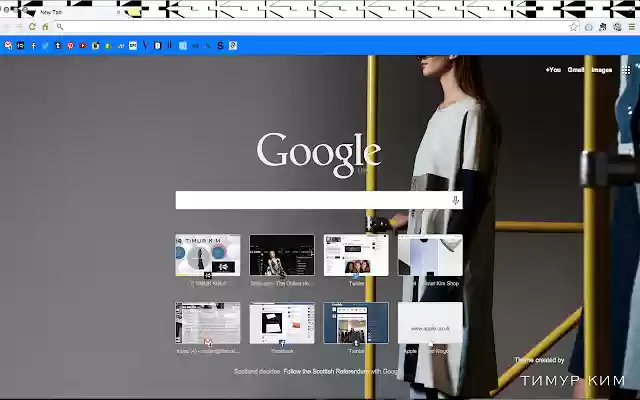This screenshot has width=640, height=400.
Task: Open the +You link
Action: tap(553, 70)
